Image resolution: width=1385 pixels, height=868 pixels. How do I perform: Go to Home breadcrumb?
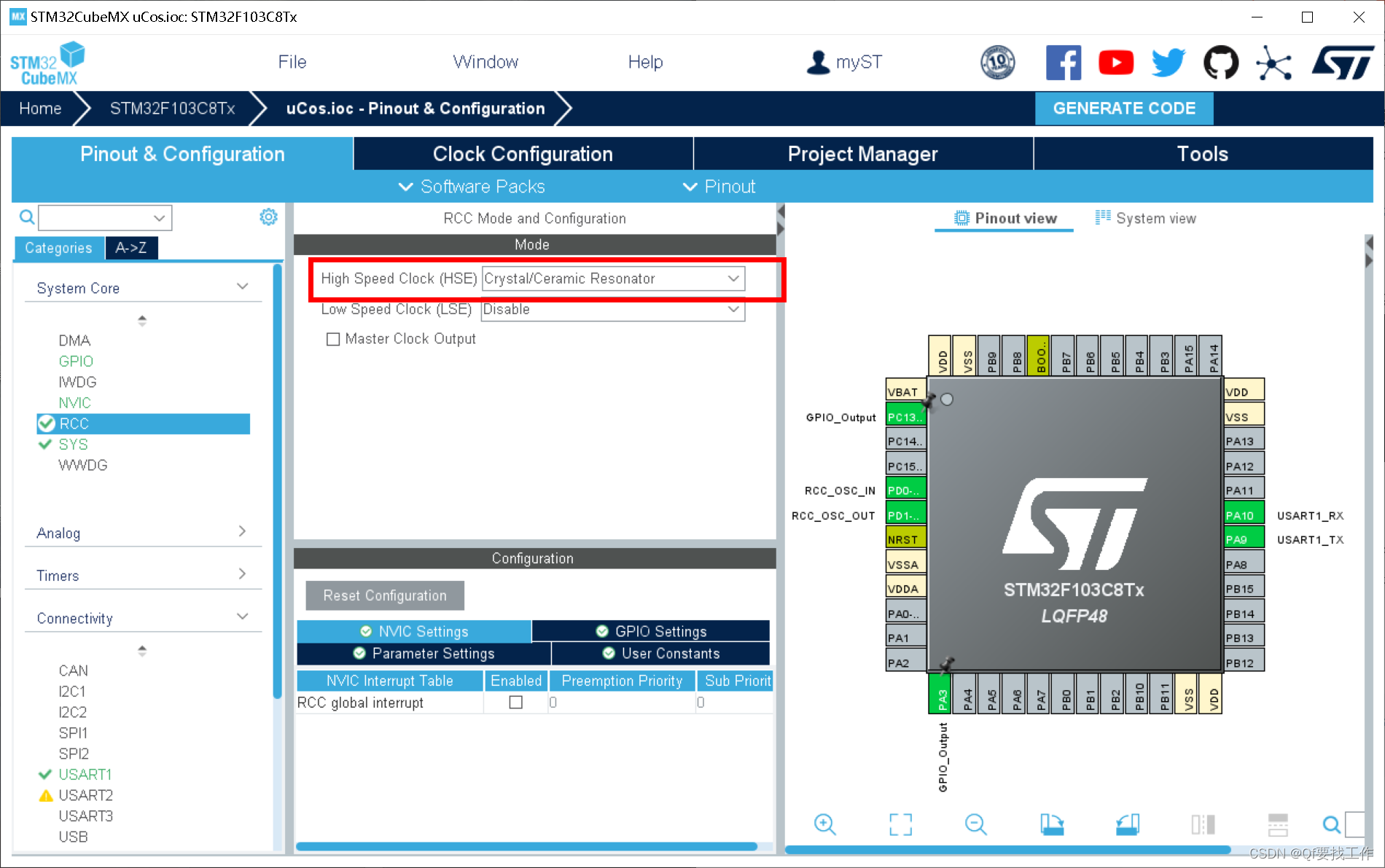click(40, 109)
